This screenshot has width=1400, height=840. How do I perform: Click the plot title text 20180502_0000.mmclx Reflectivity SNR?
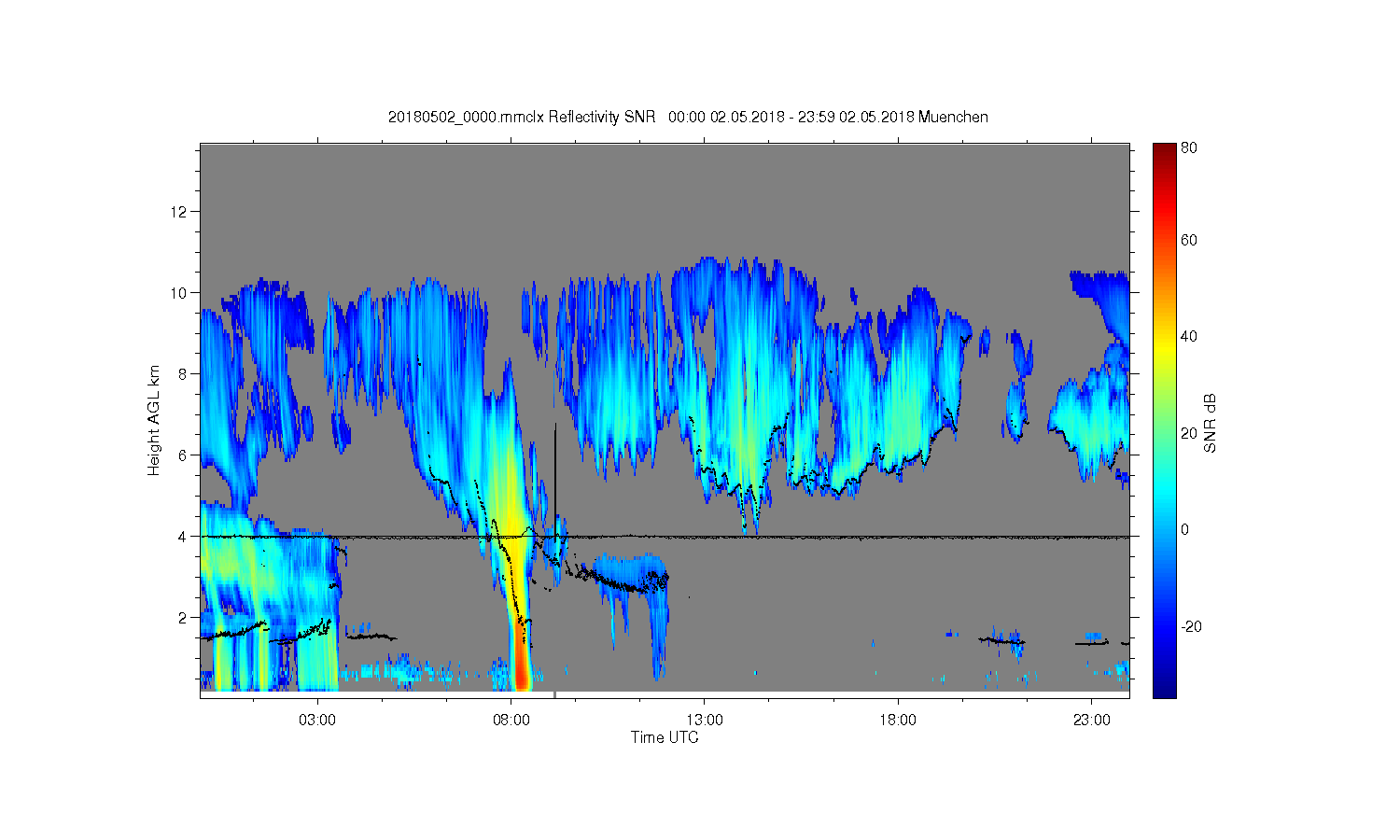coord(522,118)
